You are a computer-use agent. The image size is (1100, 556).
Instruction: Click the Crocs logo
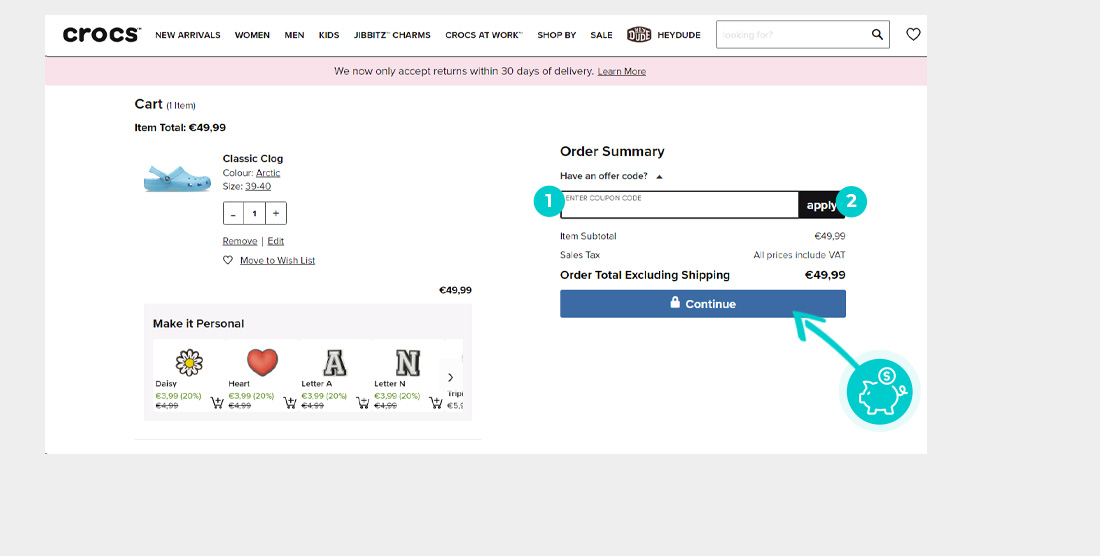(x=101, y=35)
